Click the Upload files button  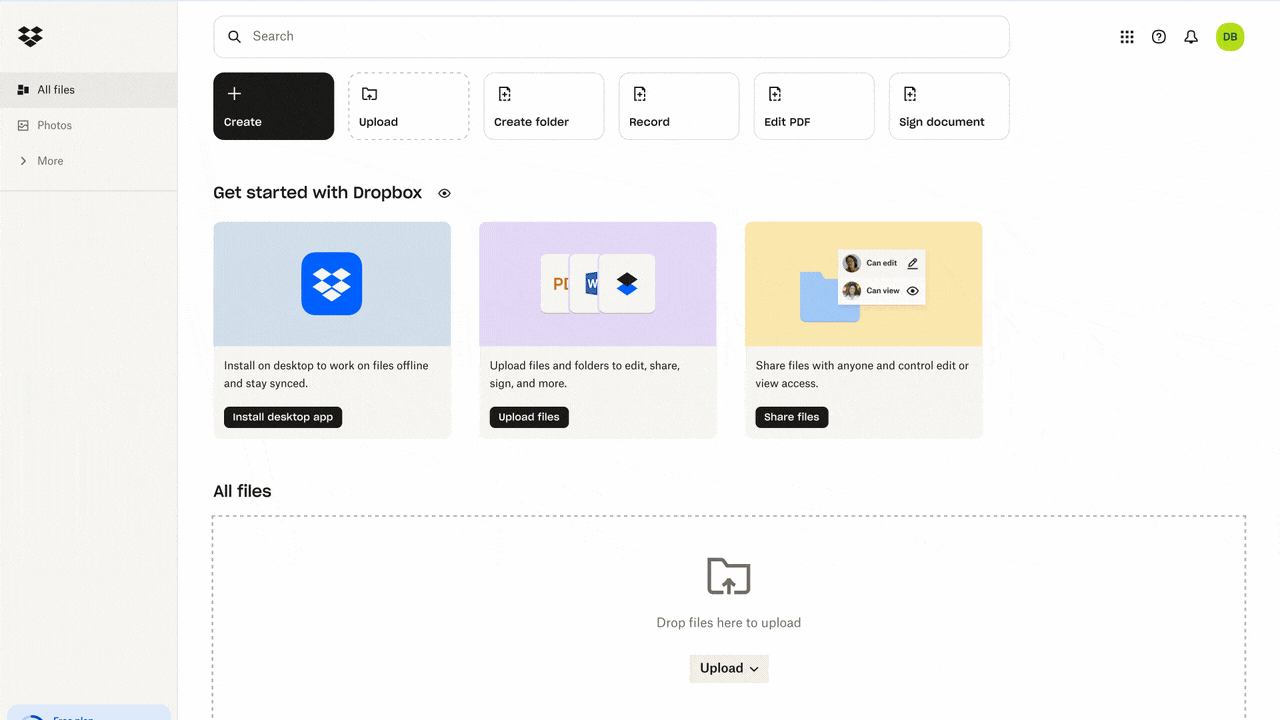click(x=529, y=417)
